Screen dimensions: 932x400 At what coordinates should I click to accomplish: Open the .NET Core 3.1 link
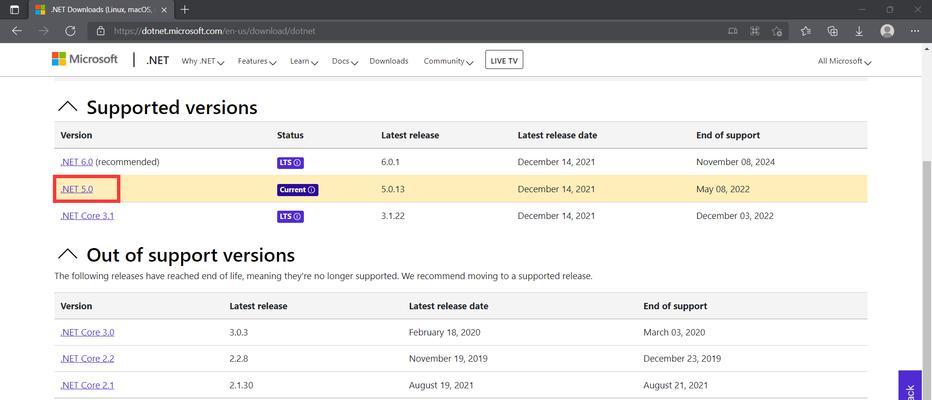pos(87,216)
